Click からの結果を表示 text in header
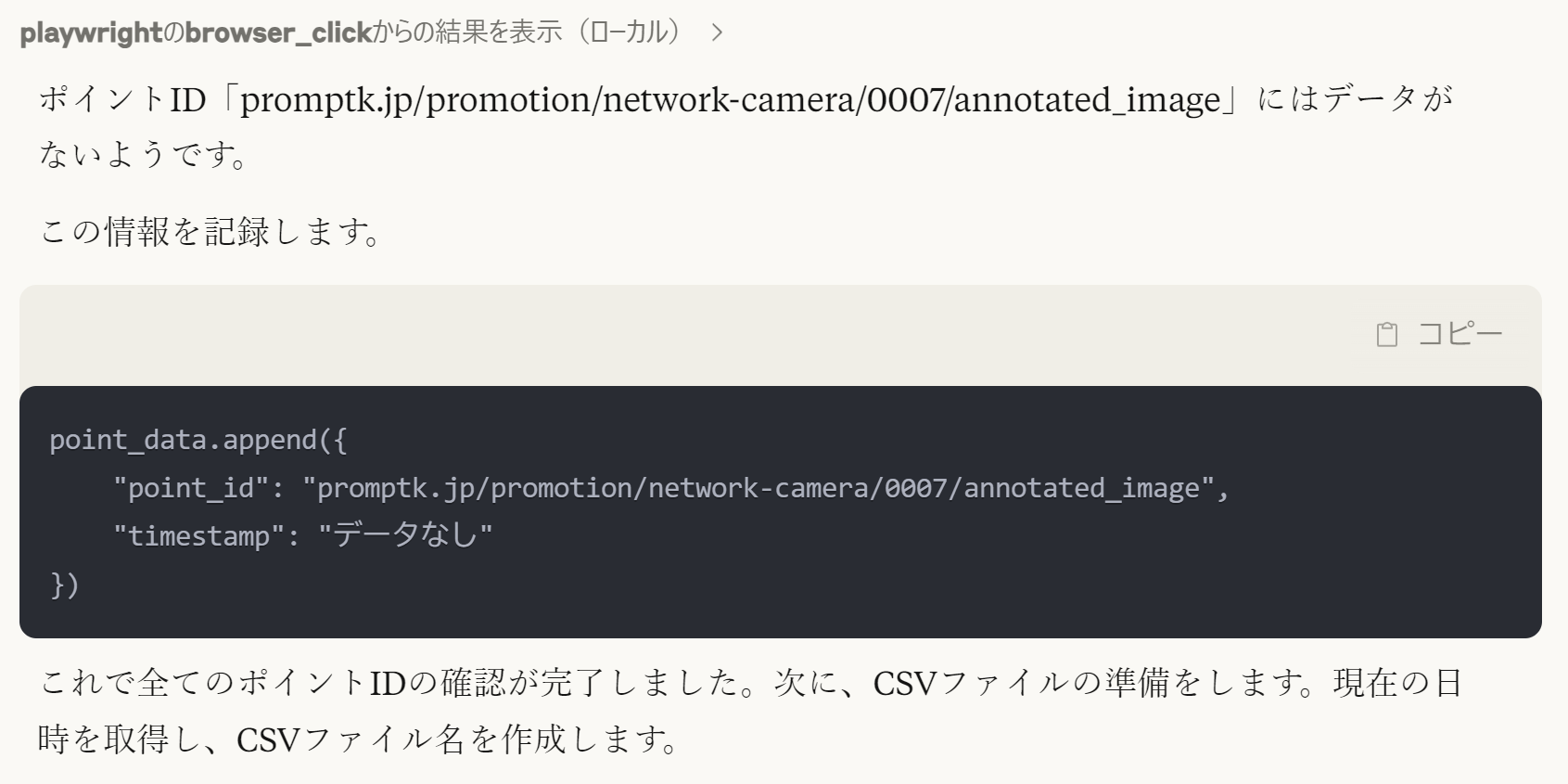 [466, 33]
